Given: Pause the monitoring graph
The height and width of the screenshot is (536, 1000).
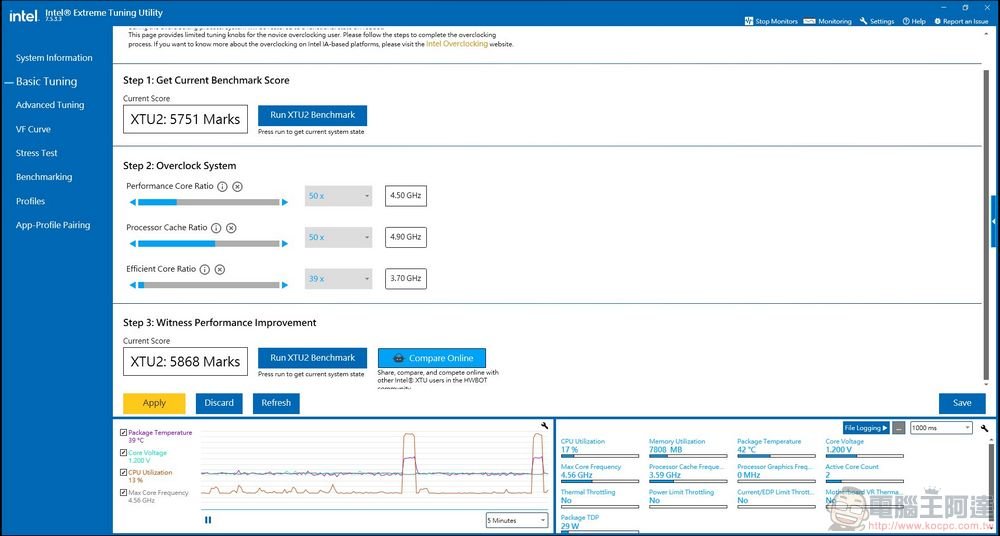Looking at the screenshot, I should (x=208, y=520).
